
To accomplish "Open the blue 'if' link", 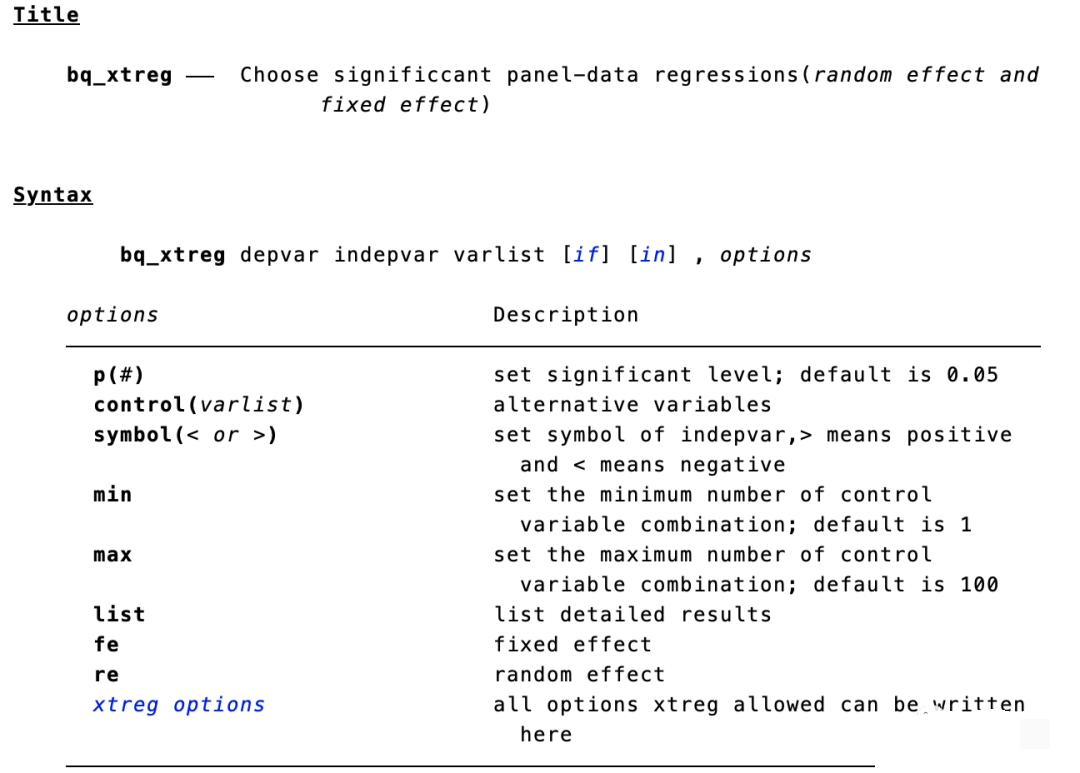I will [x=586, y=255].
